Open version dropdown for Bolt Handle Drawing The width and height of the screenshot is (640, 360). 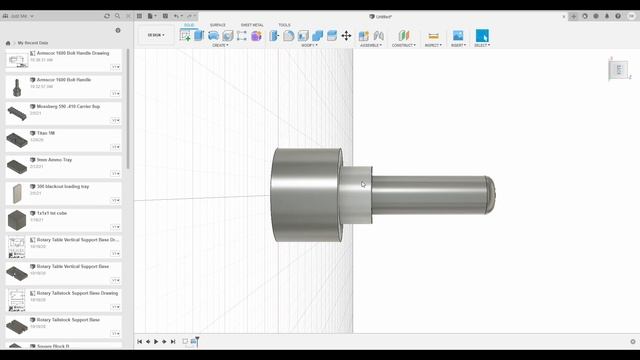tap(116, 67)
